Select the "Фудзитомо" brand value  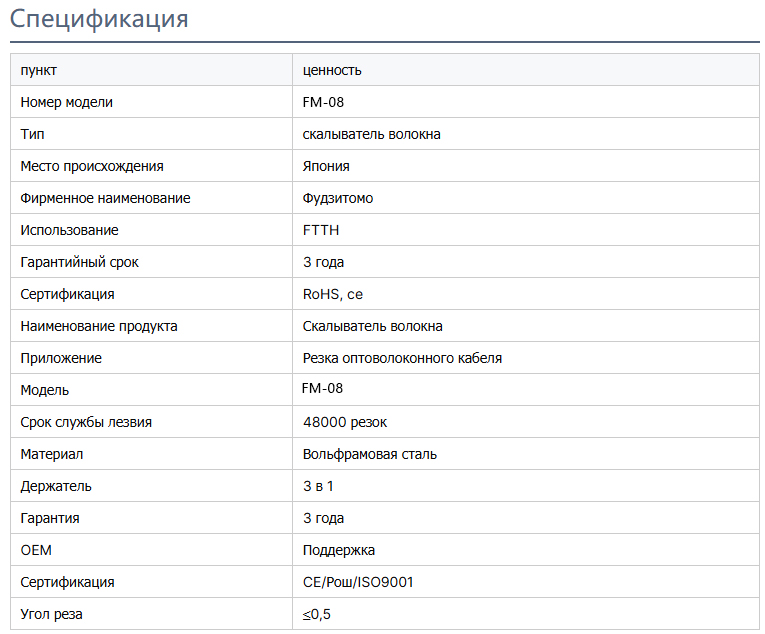[x=338, y=198]
